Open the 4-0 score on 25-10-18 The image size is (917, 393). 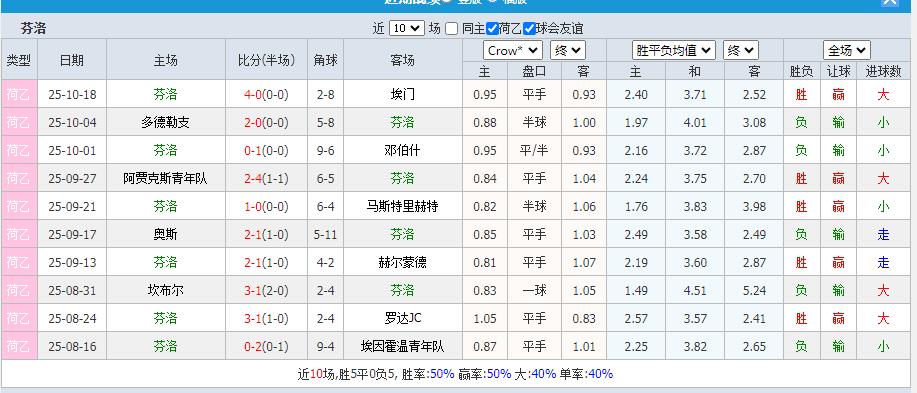coord(252,94)
